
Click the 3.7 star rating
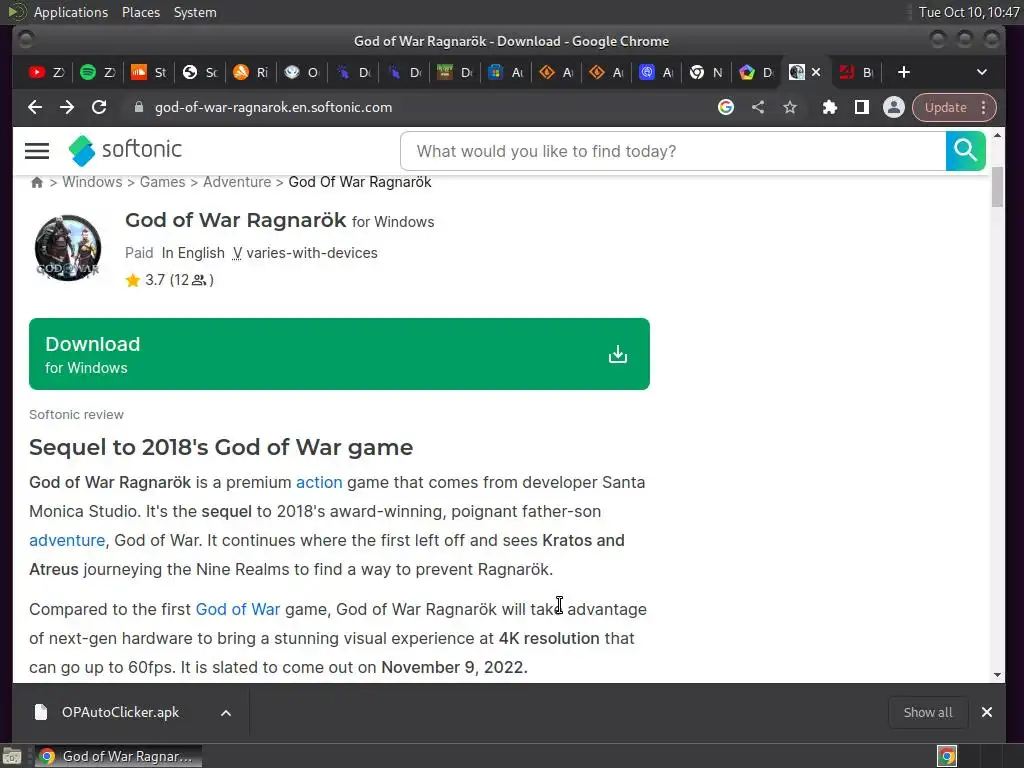170,280
